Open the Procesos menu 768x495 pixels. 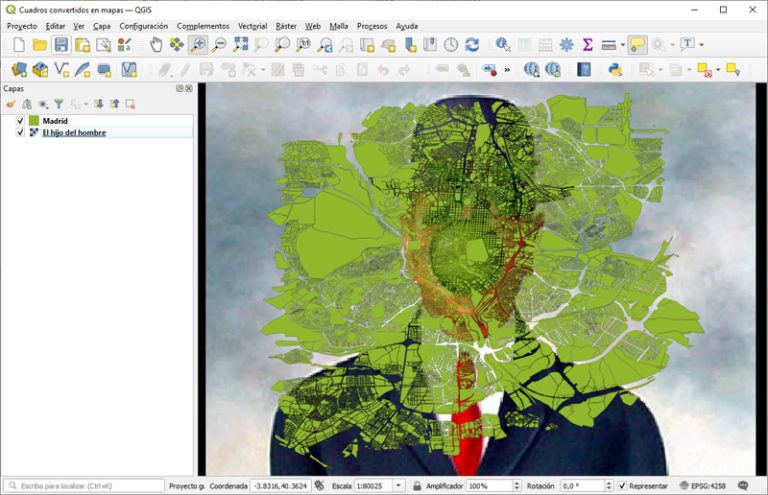[x=372, y=26]
